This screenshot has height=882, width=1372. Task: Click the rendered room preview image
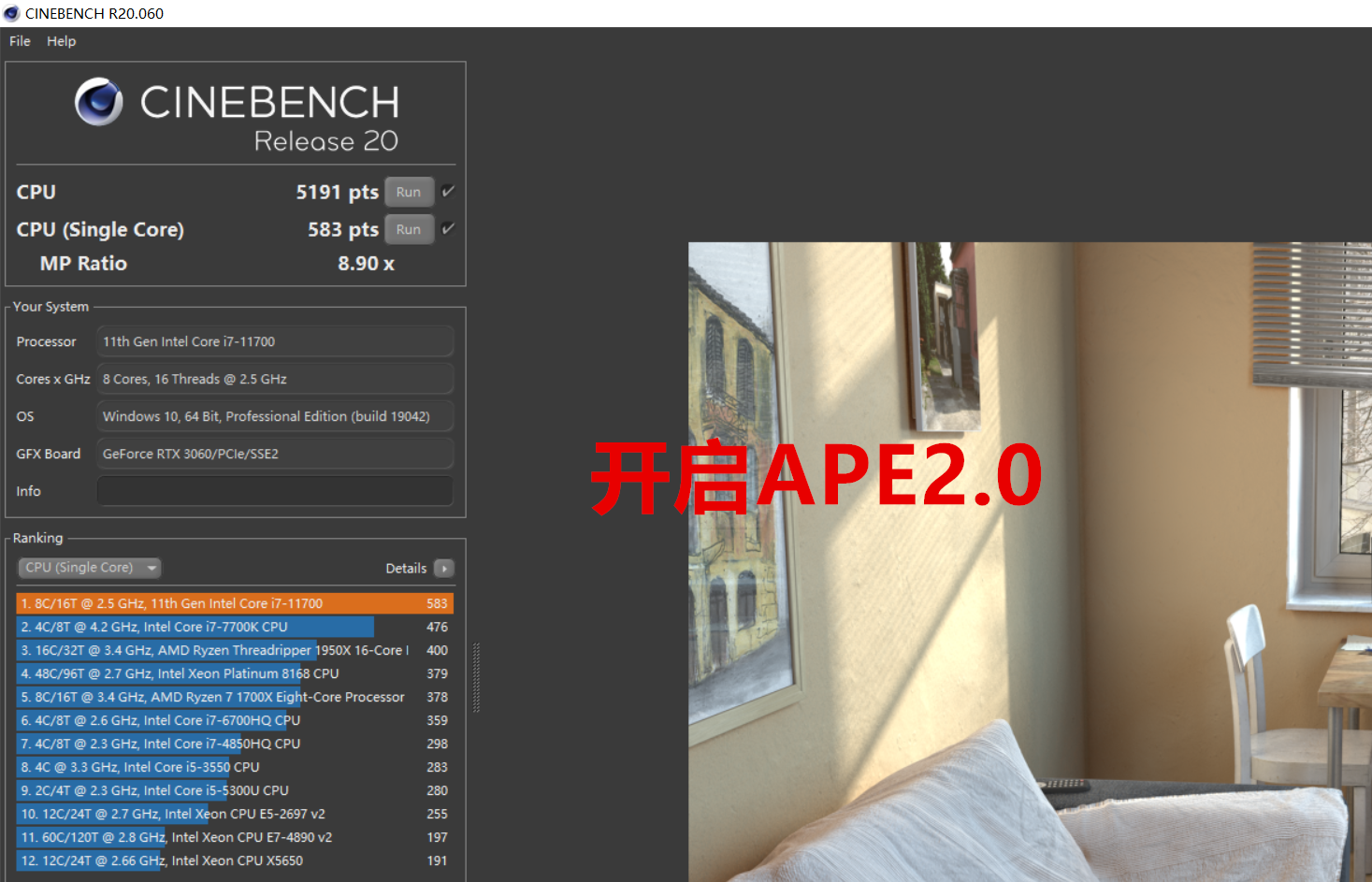pos(1030,562)
